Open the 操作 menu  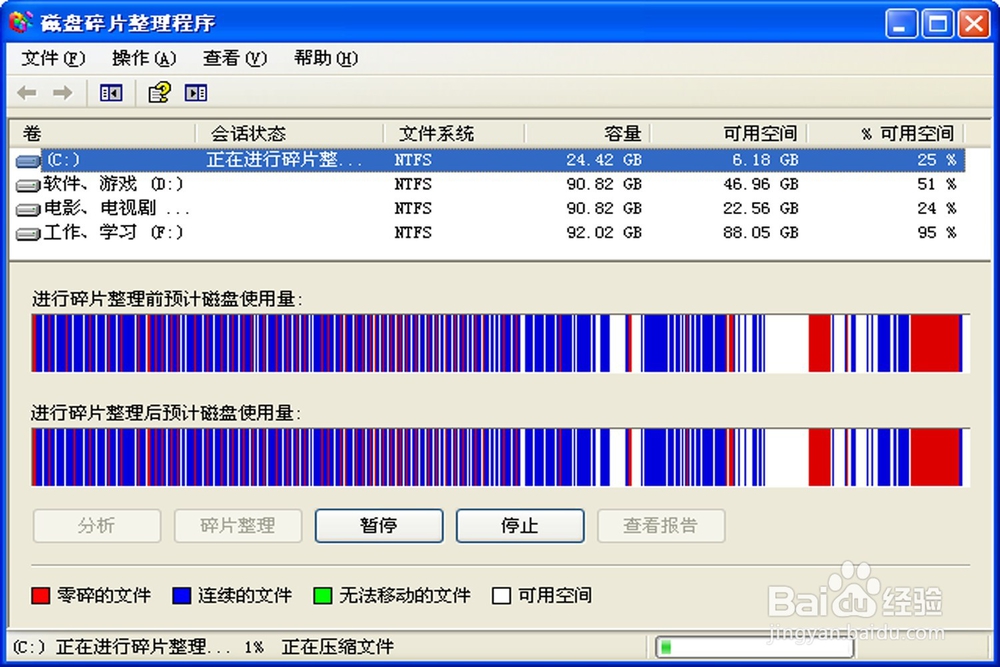point(143,58)
